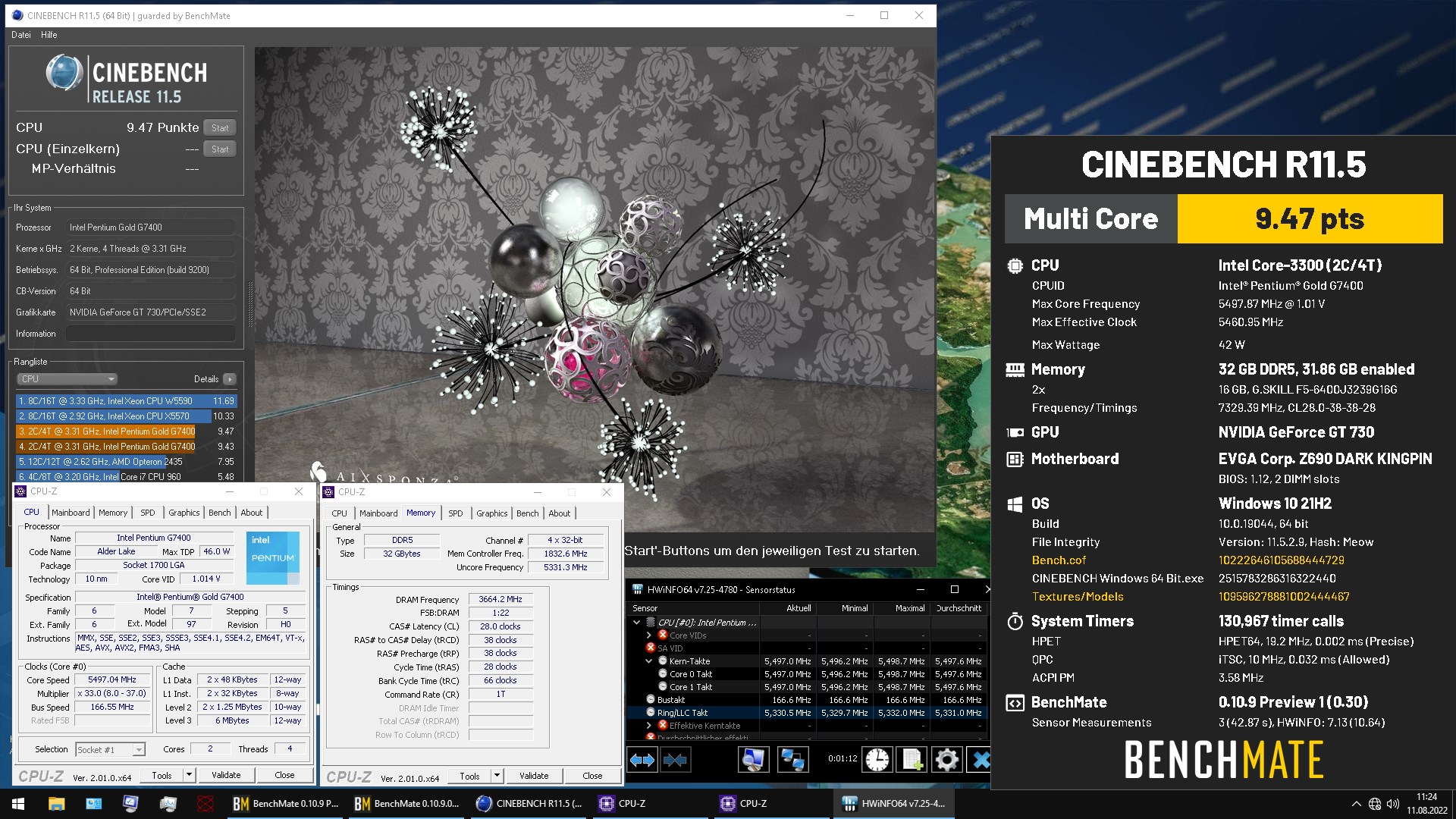The height and width of the screenshot is (819, 1456).
Task: Show hidden tray icons chevron
Action: (x=1356, y=804)
